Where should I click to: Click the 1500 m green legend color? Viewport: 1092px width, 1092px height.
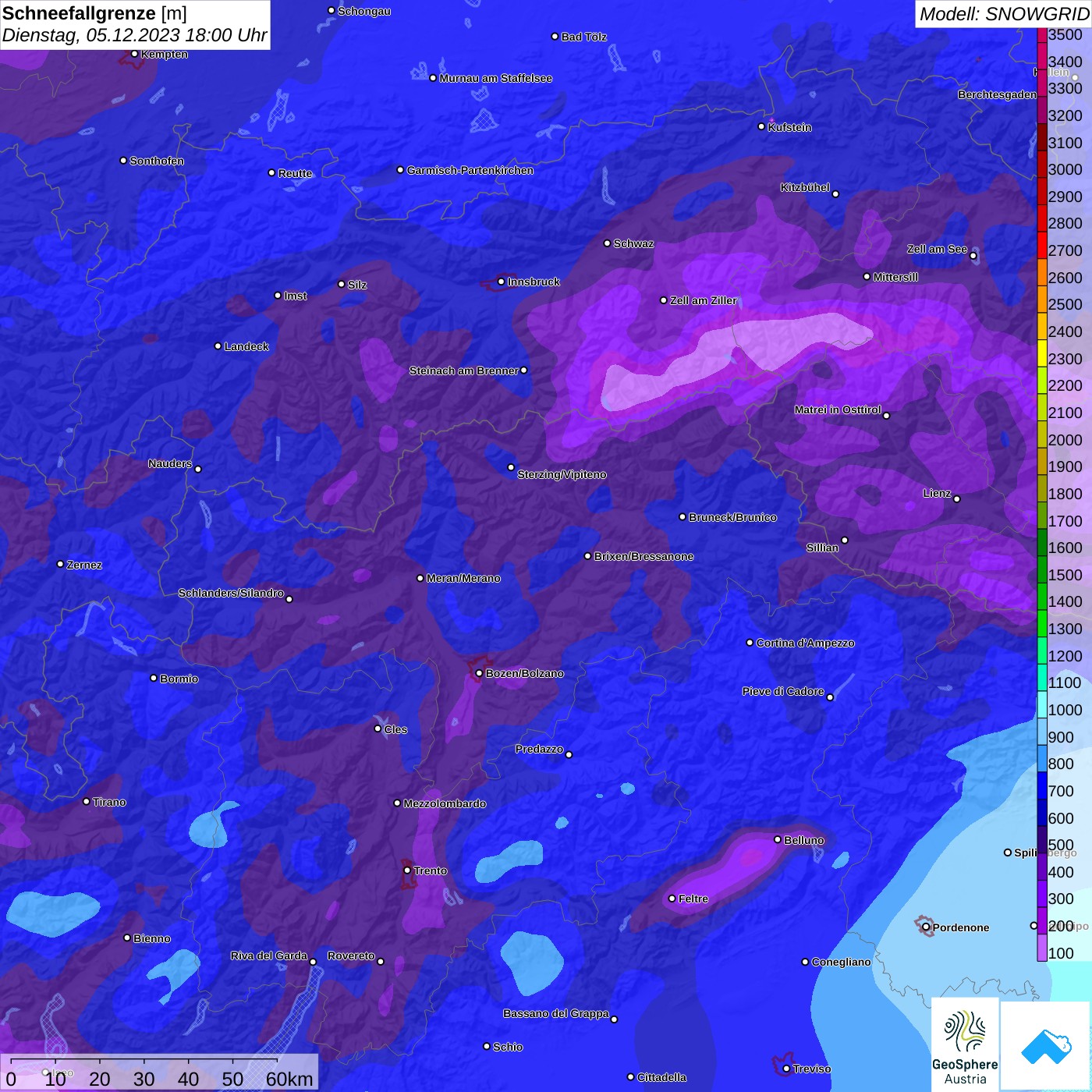point(1041,569)
